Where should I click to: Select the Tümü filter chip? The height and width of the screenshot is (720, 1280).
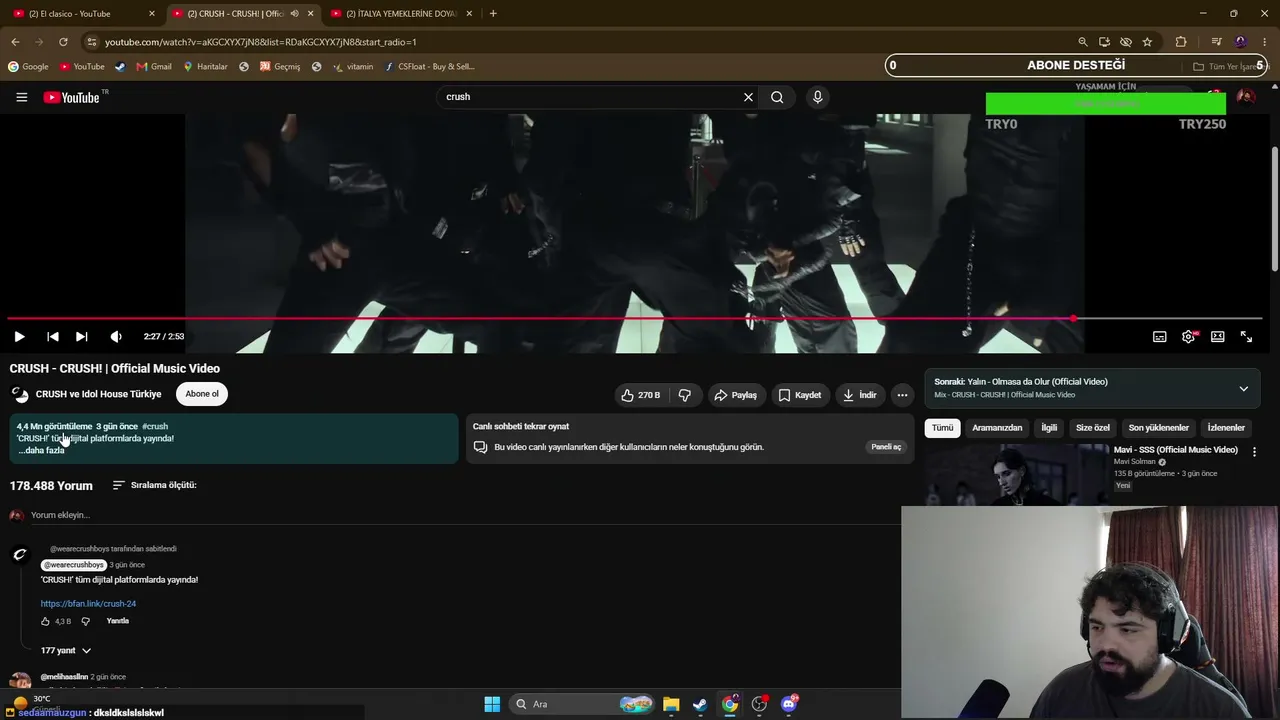click(x=943, y=428)
